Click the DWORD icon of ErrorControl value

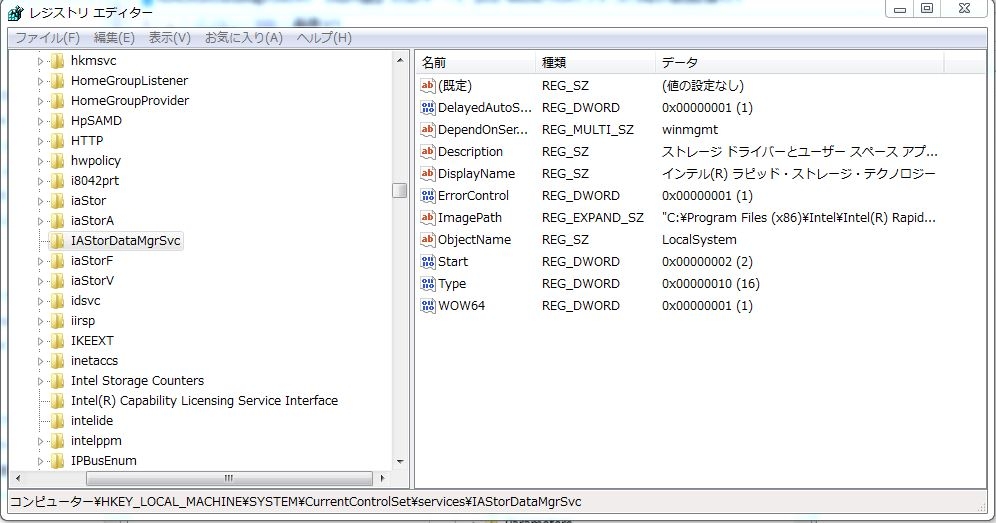point(427,196)
